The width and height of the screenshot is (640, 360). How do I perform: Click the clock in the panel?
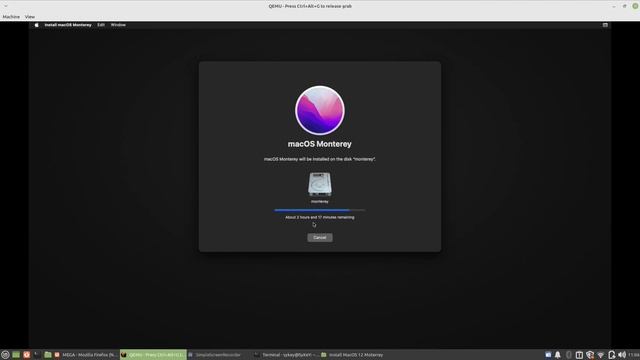(x=634, y=355)
